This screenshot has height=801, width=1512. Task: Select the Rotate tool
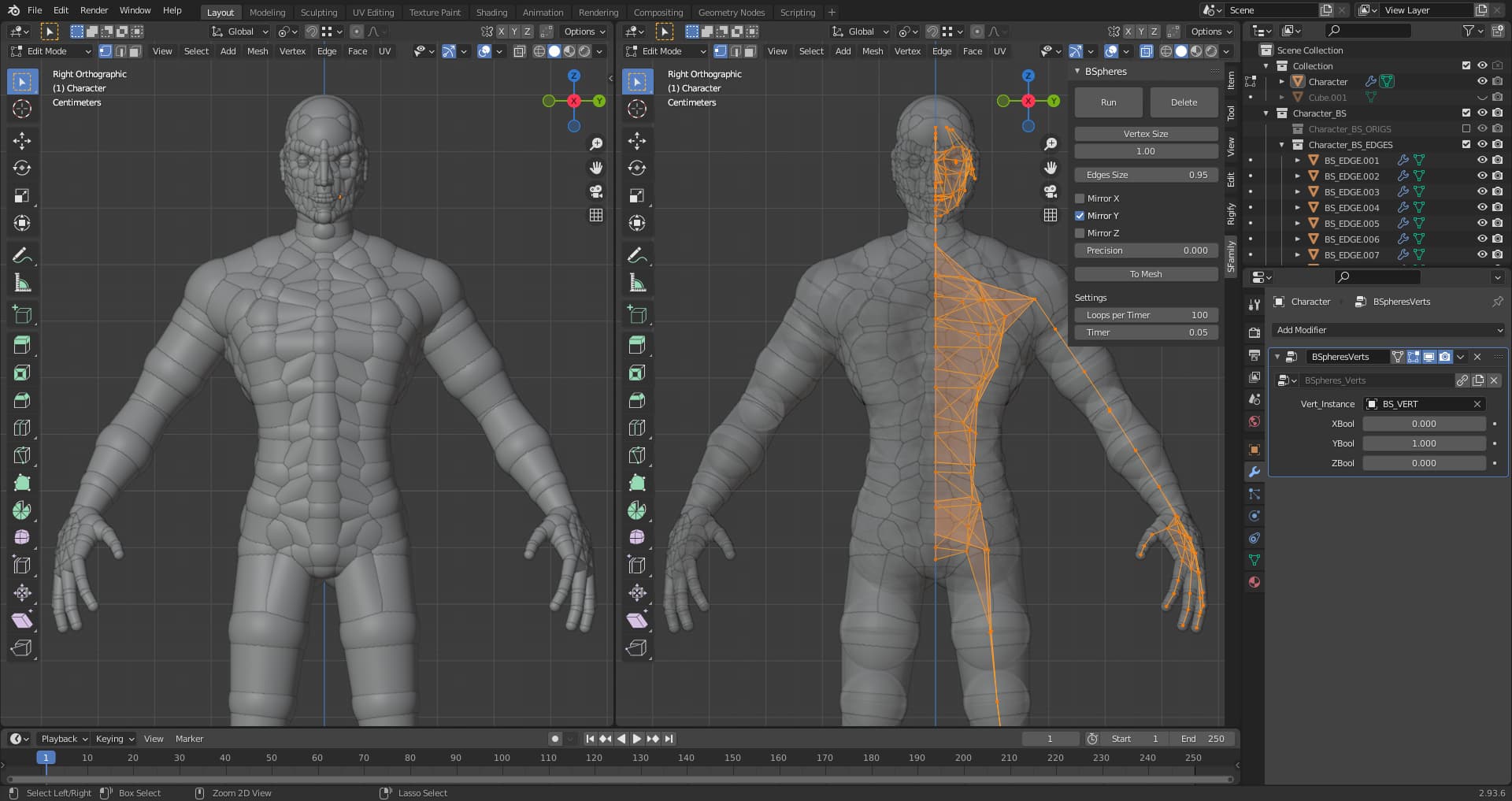pos(22,168)
